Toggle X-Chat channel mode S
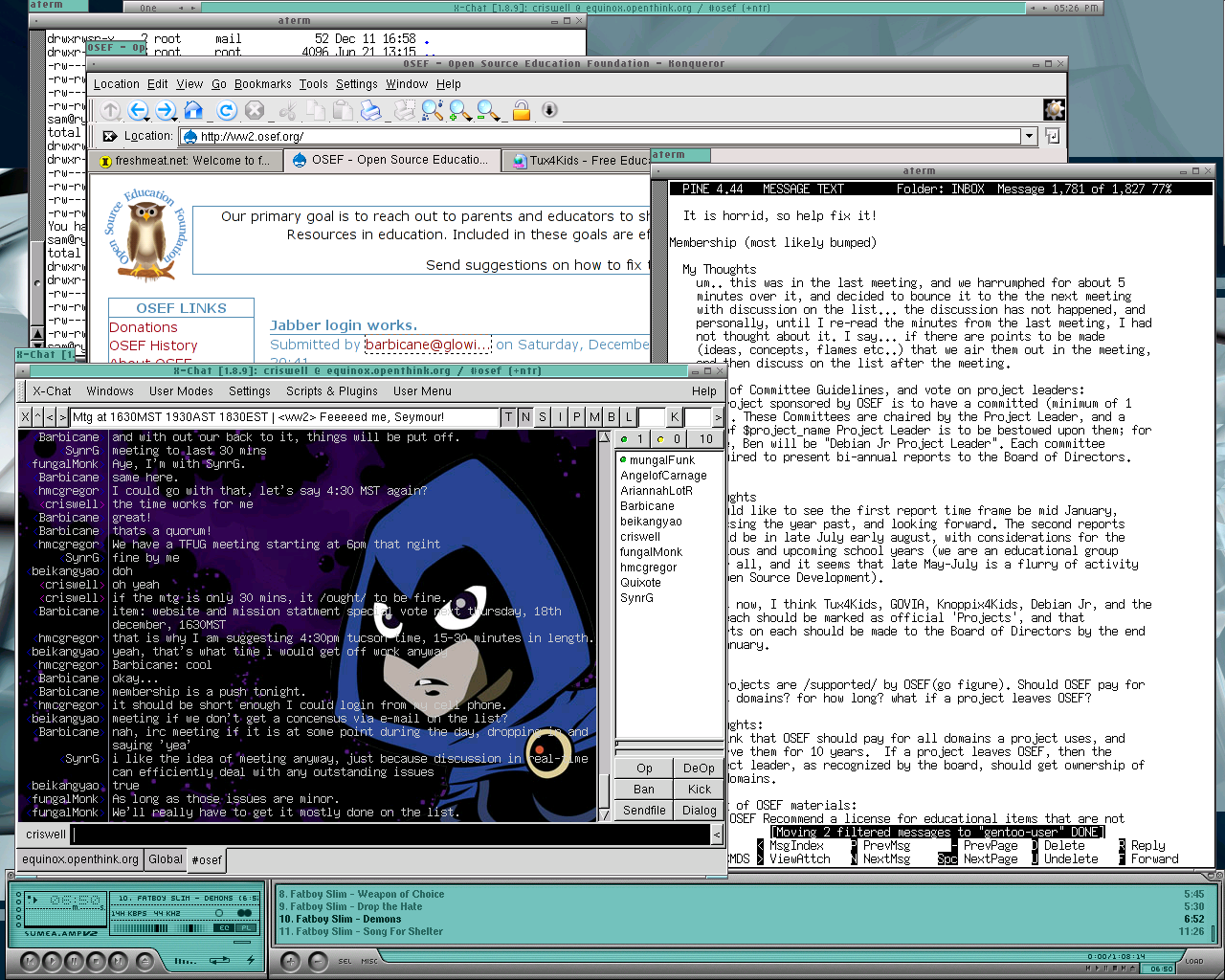The image size is (1225, 980). (x=543, y=416)
